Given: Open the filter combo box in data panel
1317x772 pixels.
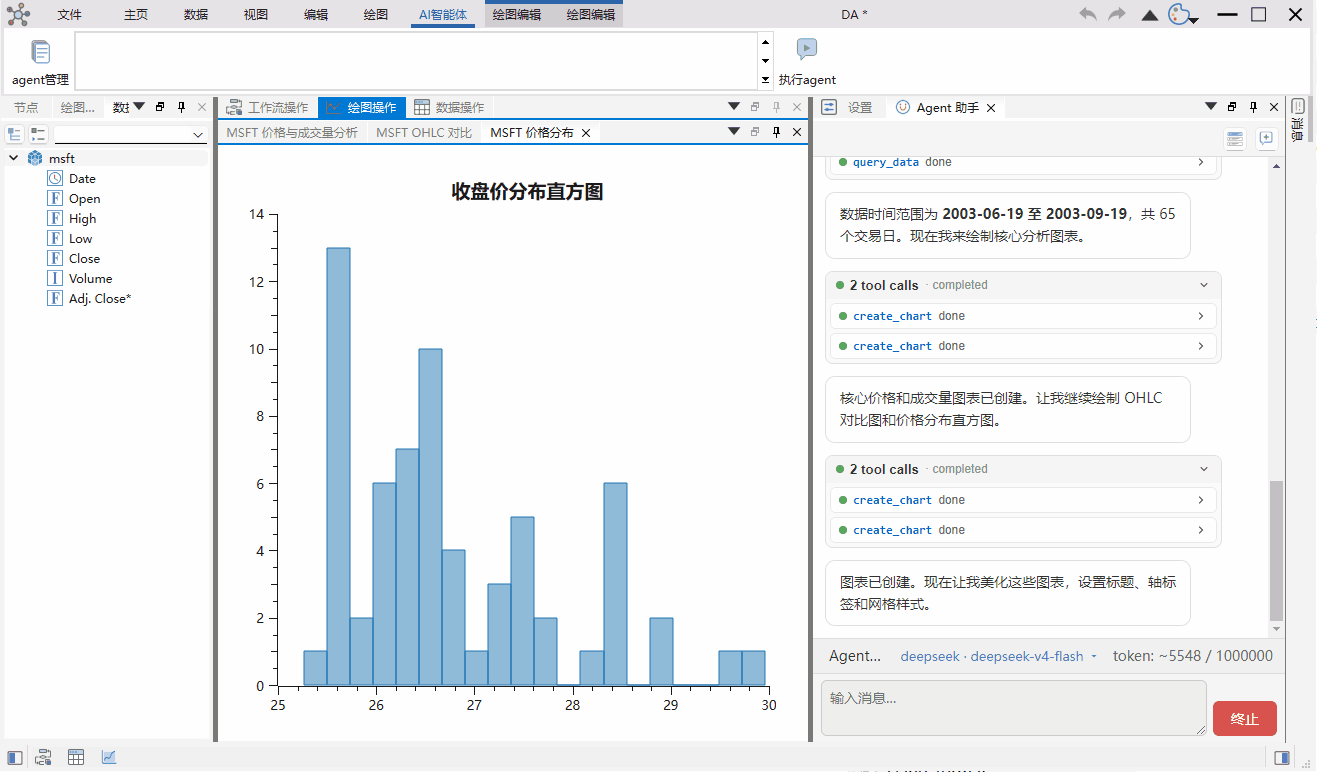Looking at the screenshot, I should click(x=130, y=134).
